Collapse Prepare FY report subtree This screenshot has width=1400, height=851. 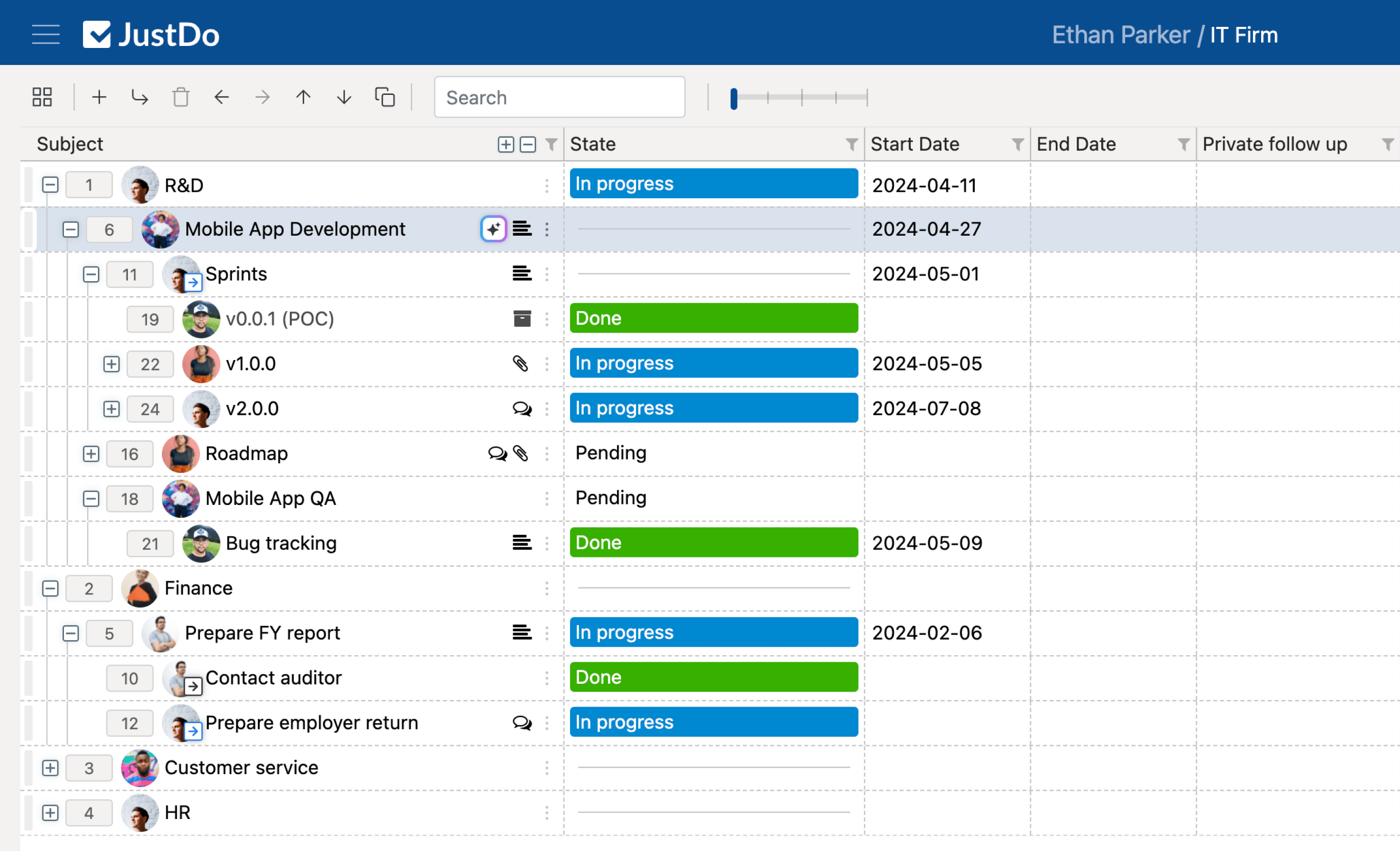(x=70, y=633)
